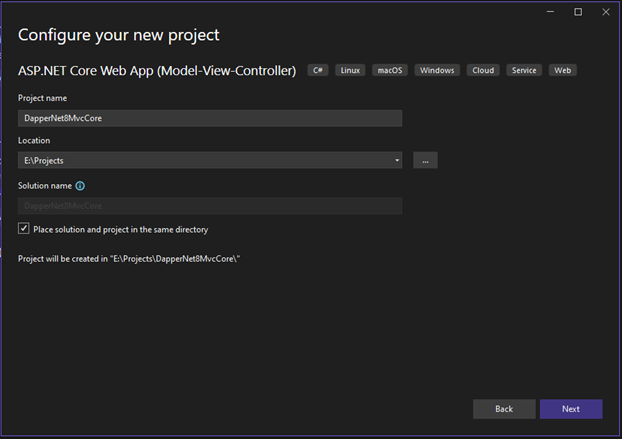Select the macOS platform tag

click(x=390, y=70)
